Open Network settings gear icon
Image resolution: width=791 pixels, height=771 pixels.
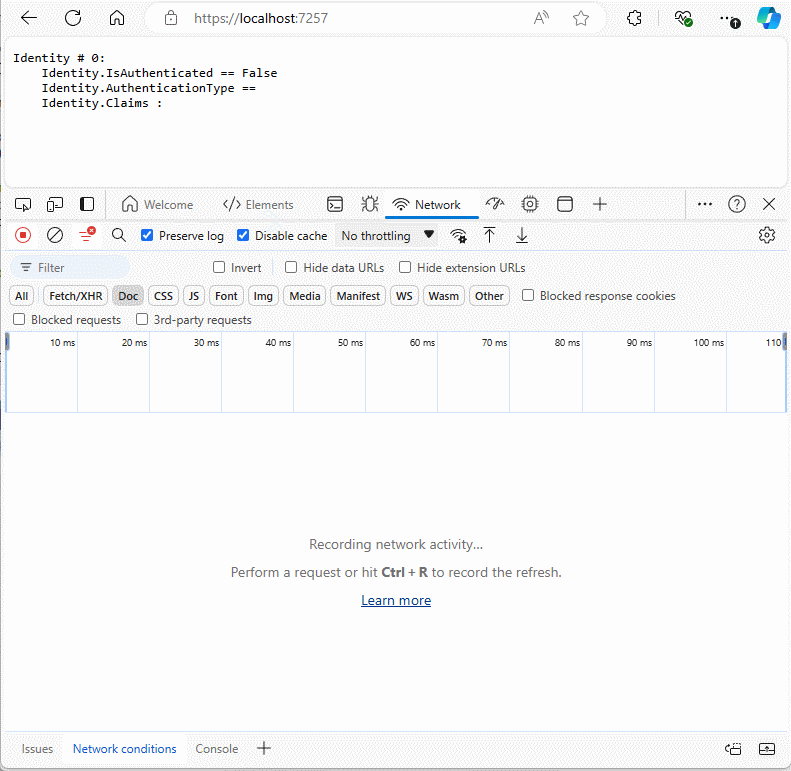[767, 235]
